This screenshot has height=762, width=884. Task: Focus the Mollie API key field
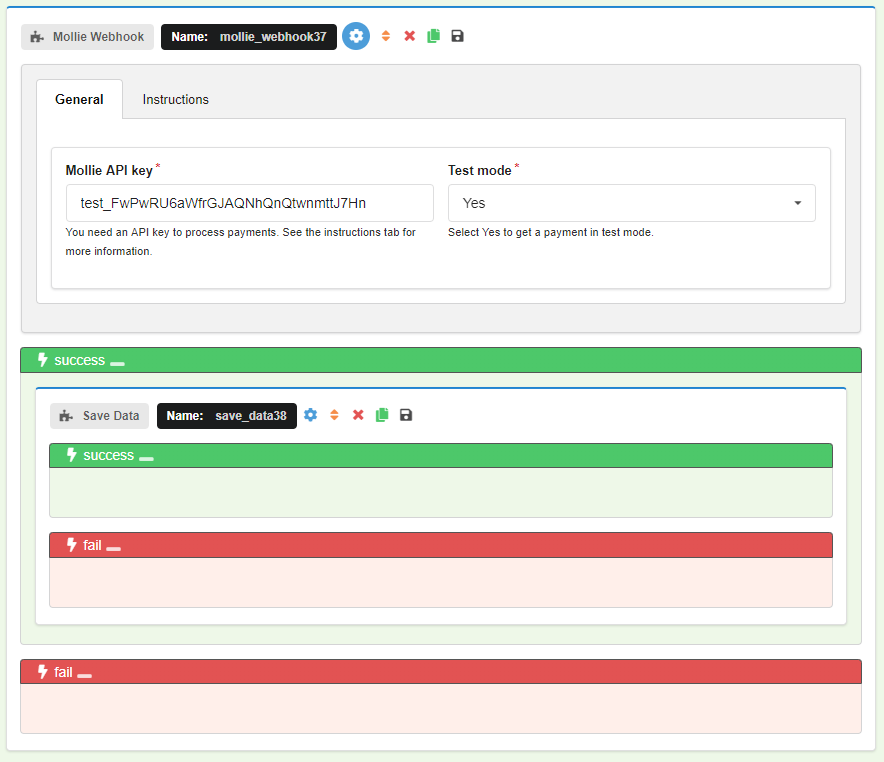pos(250,203)
